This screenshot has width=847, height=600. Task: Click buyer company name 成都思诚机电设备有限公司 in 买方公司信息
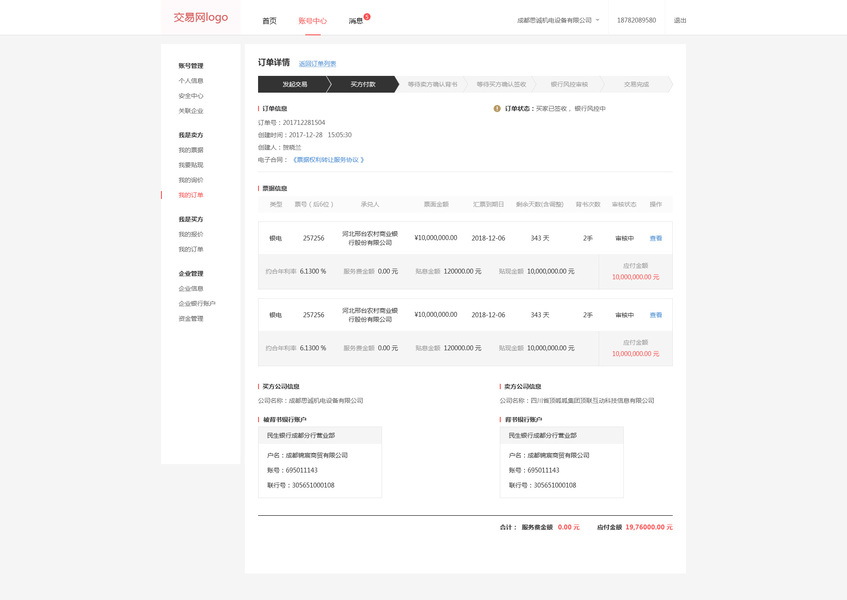pyautogui.click(x=326, y=401)
